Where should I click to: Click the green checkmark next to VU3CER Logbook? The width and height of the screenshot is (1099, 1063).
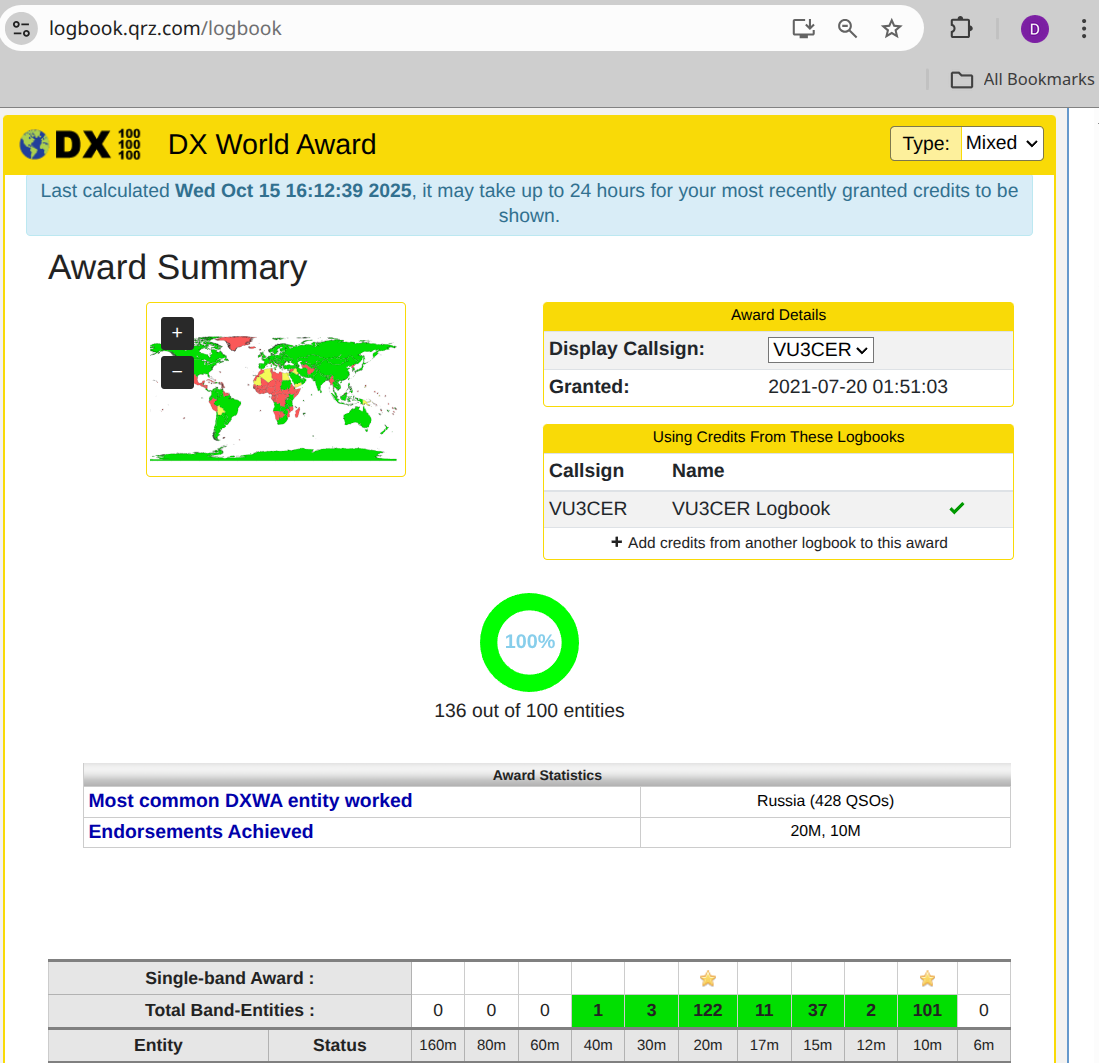point(956,508)
